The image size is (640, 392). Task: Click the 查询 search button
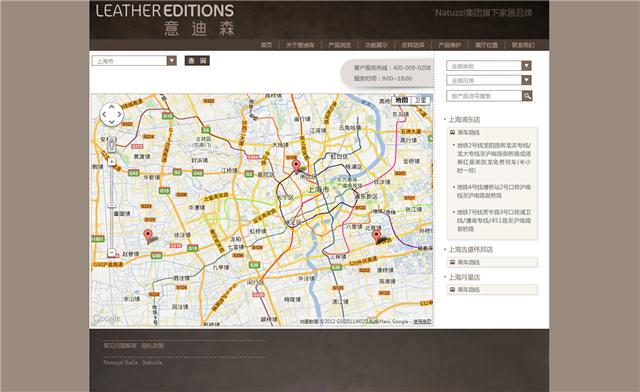coord(197,61)
